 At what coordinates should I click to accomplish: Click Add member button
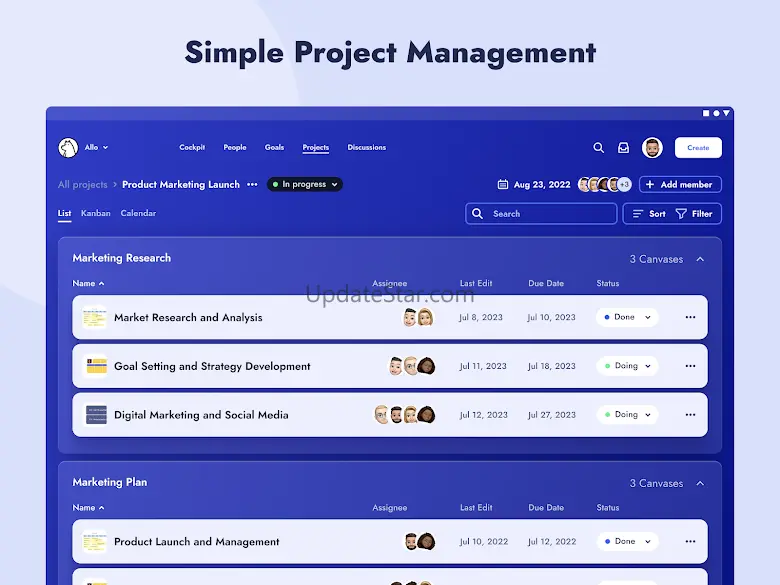pyautogui.click(x=680, y=185)
